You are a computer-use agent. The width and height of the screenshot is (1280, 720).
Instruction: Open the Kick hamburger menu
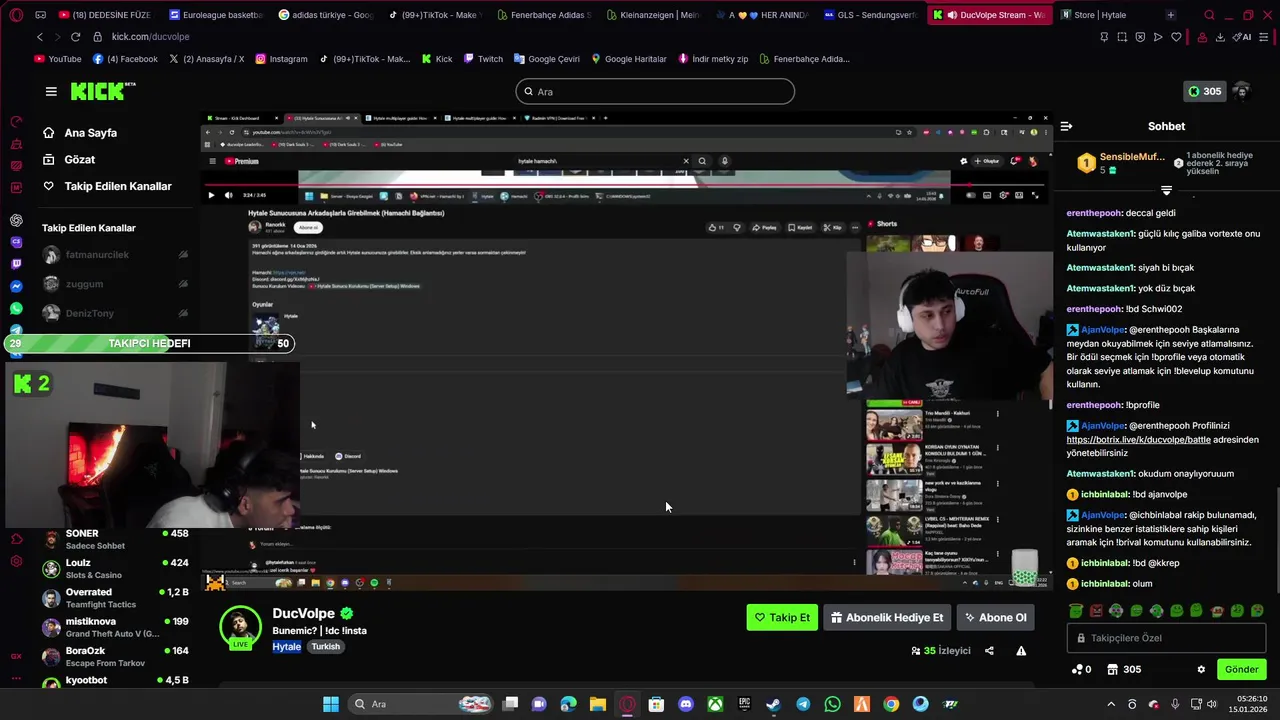(51, 91)
